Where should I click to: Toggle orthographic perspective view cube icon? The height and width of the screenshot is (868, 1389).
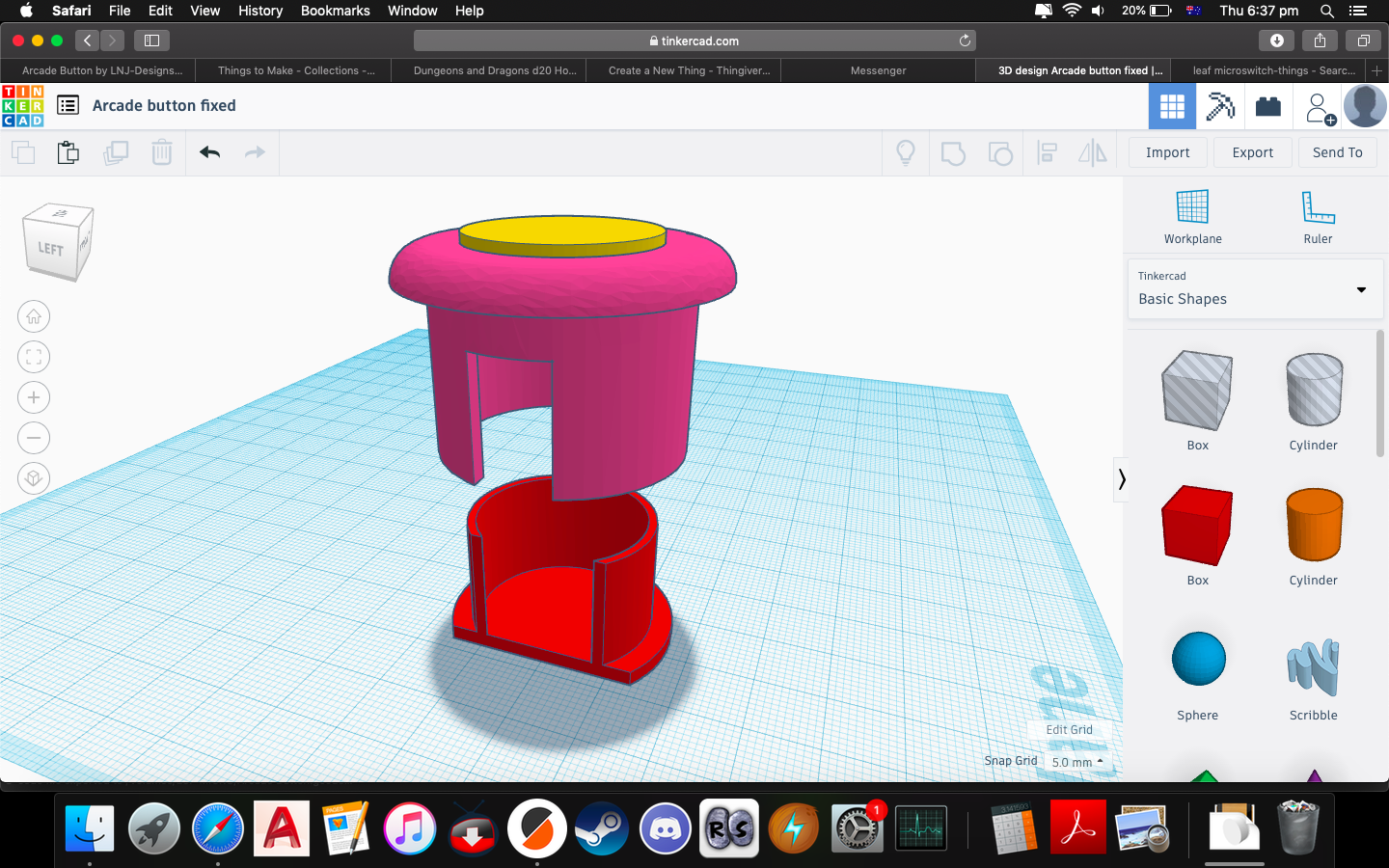pos(34,478)
